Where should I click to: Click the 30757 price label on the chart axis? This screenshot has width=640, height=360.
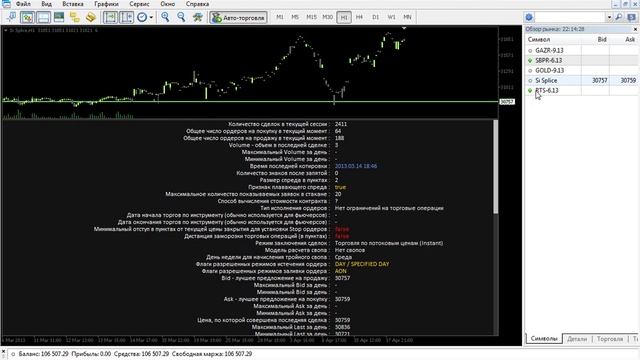coord(507,102)
